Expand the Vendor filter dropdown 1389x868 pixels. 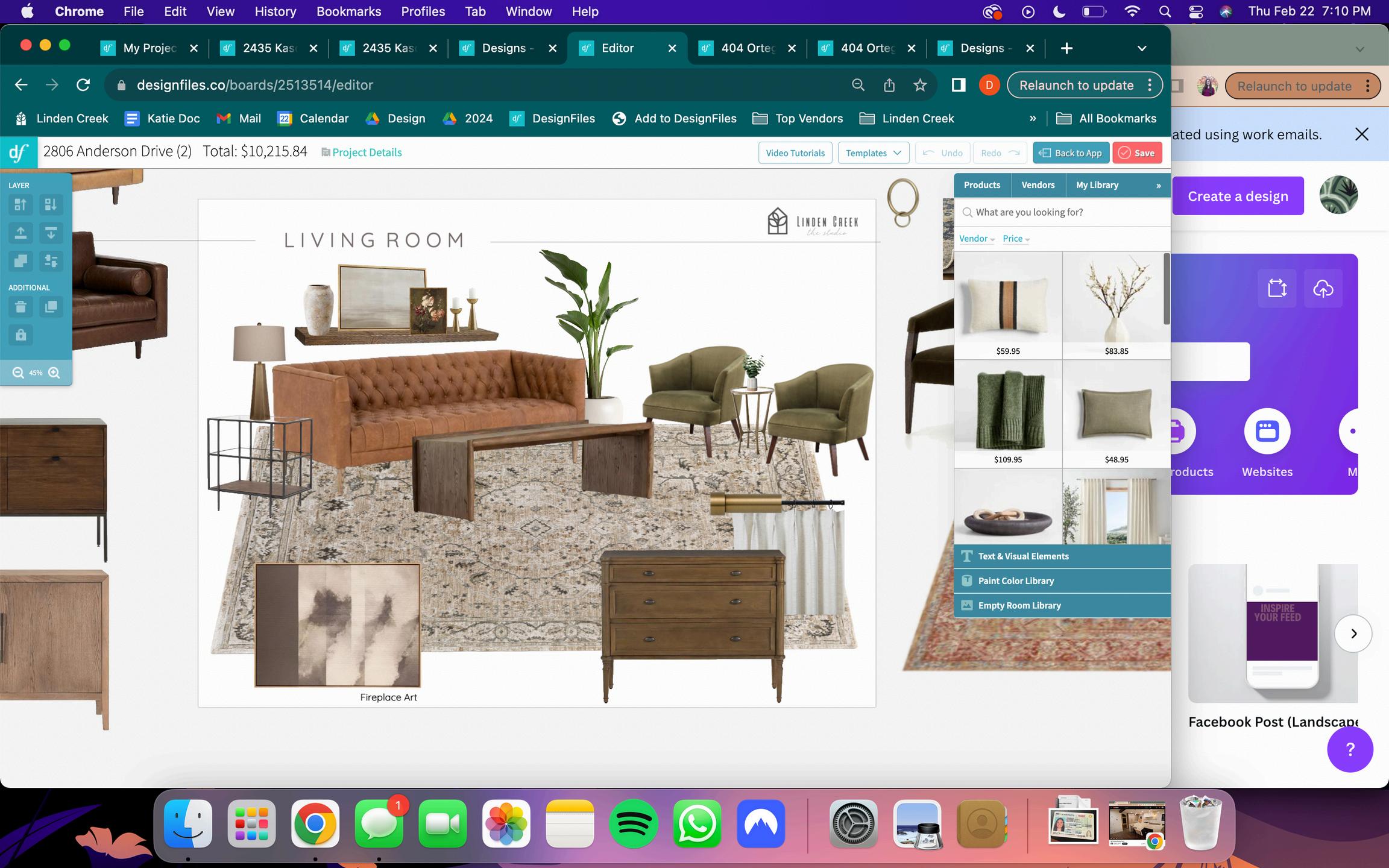[976, 239]
